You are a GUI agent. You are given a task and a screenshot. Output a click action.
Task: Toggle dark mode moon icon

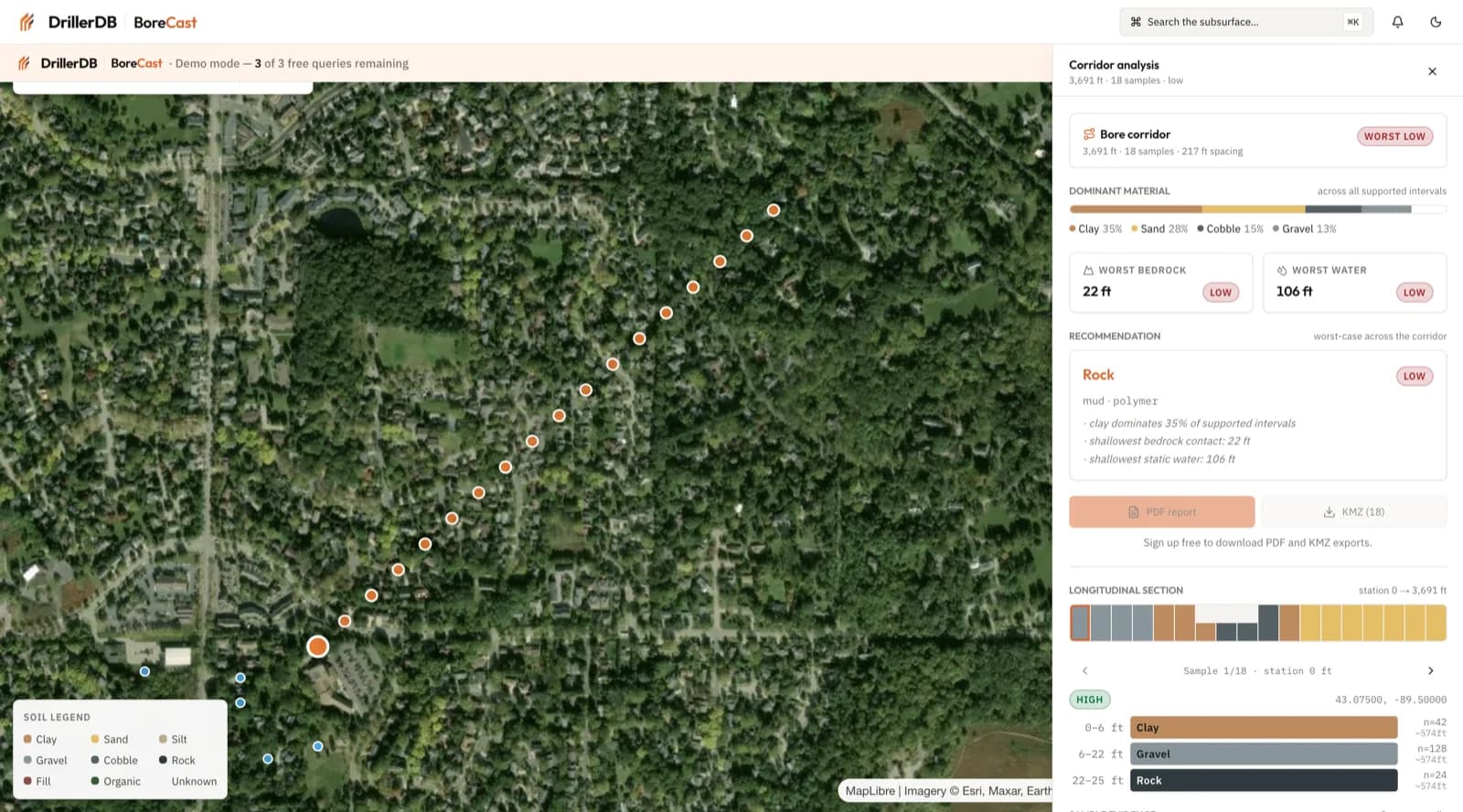coord(1436,22)
